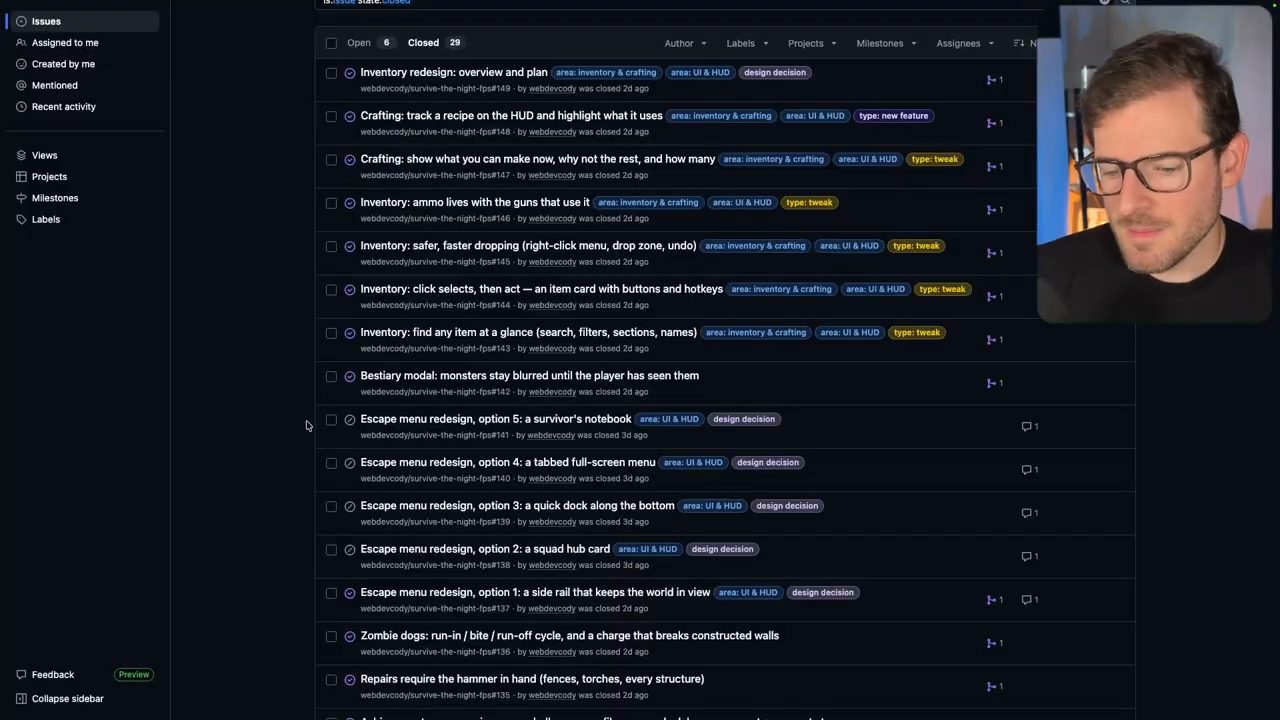Open 'Escape menu redesign, option 2: a squad hub card'
1280x720 pixels.
tap(485, 549)
